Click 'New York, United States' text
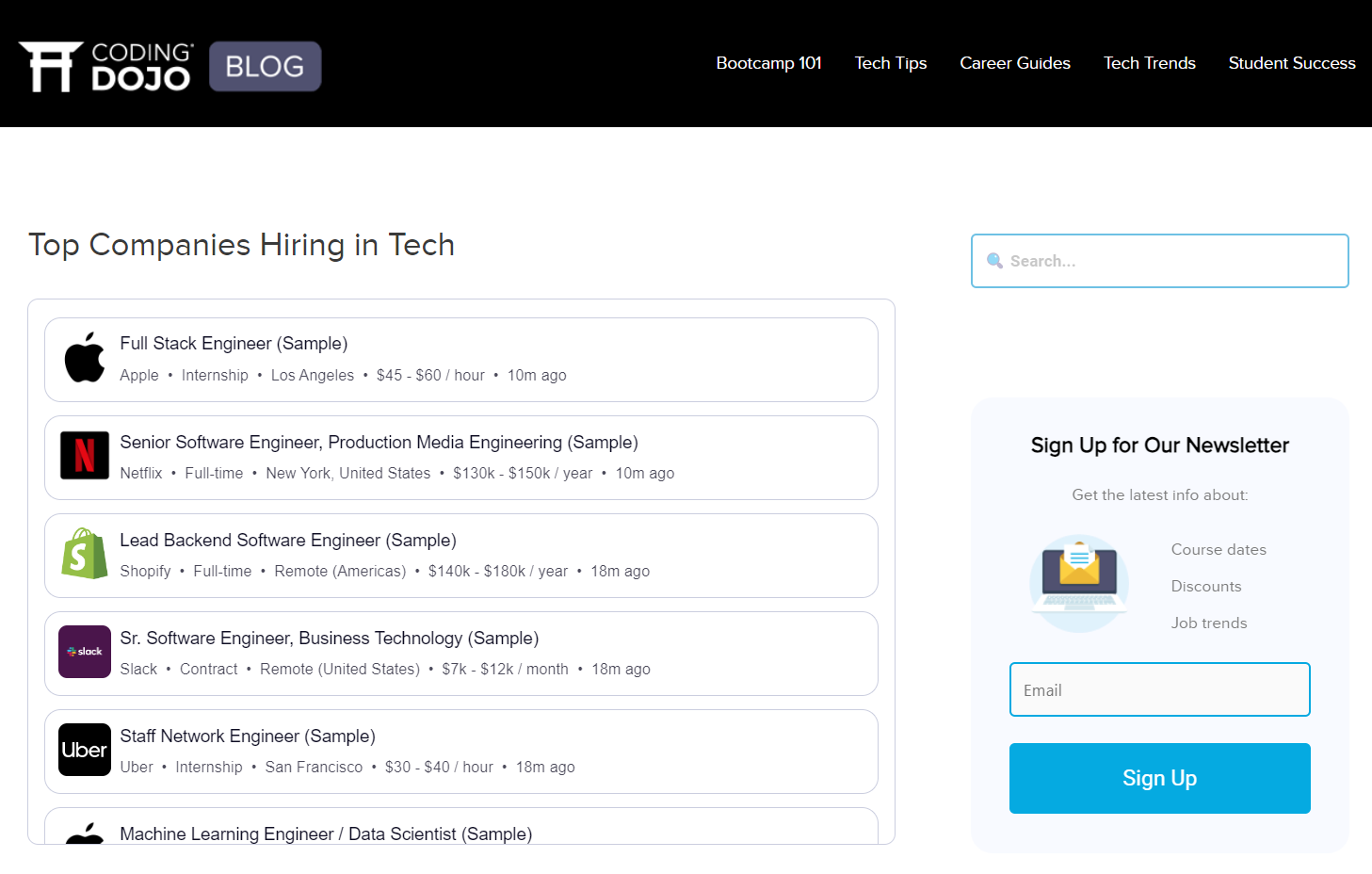Viewport: 1372px width, 874px height. (x=348, y=473)
